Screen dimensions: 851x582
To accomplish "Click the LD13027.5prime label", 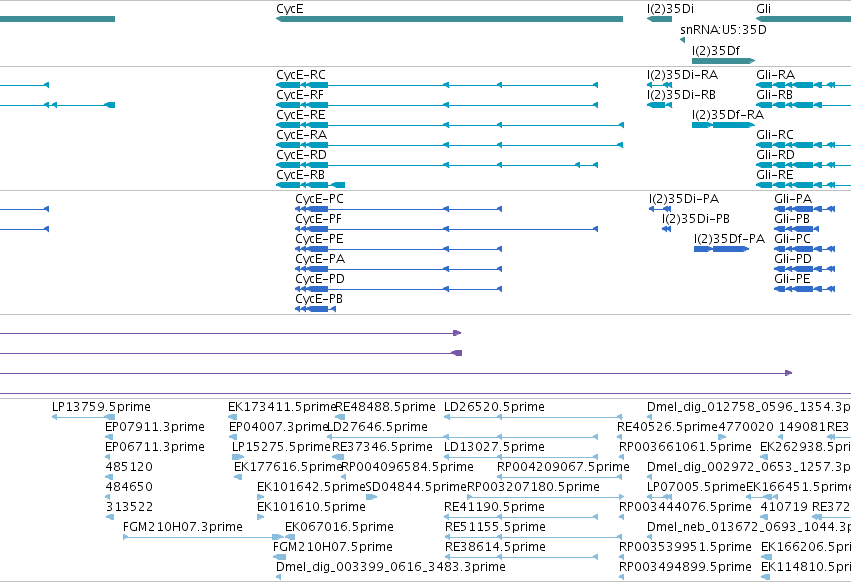I will [x=494, y=447].
